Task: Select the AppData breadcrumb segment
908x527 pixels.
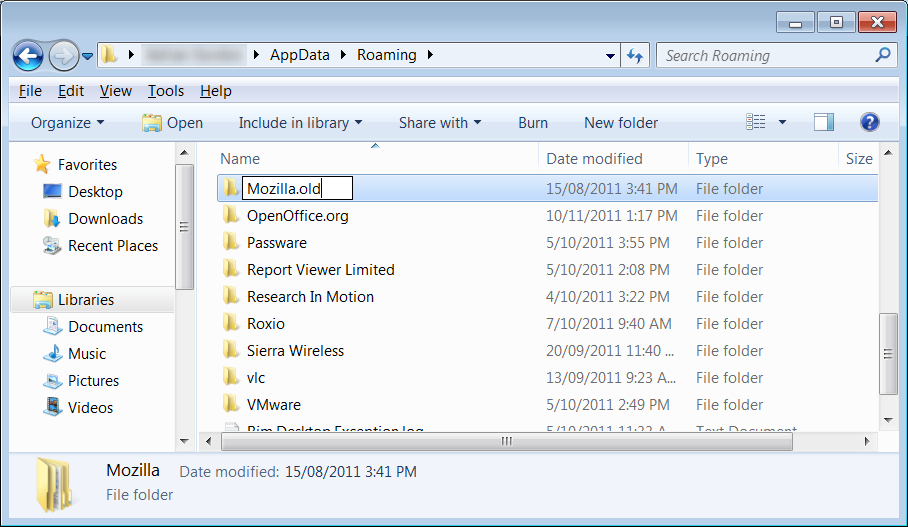Action: click(299, 55)
